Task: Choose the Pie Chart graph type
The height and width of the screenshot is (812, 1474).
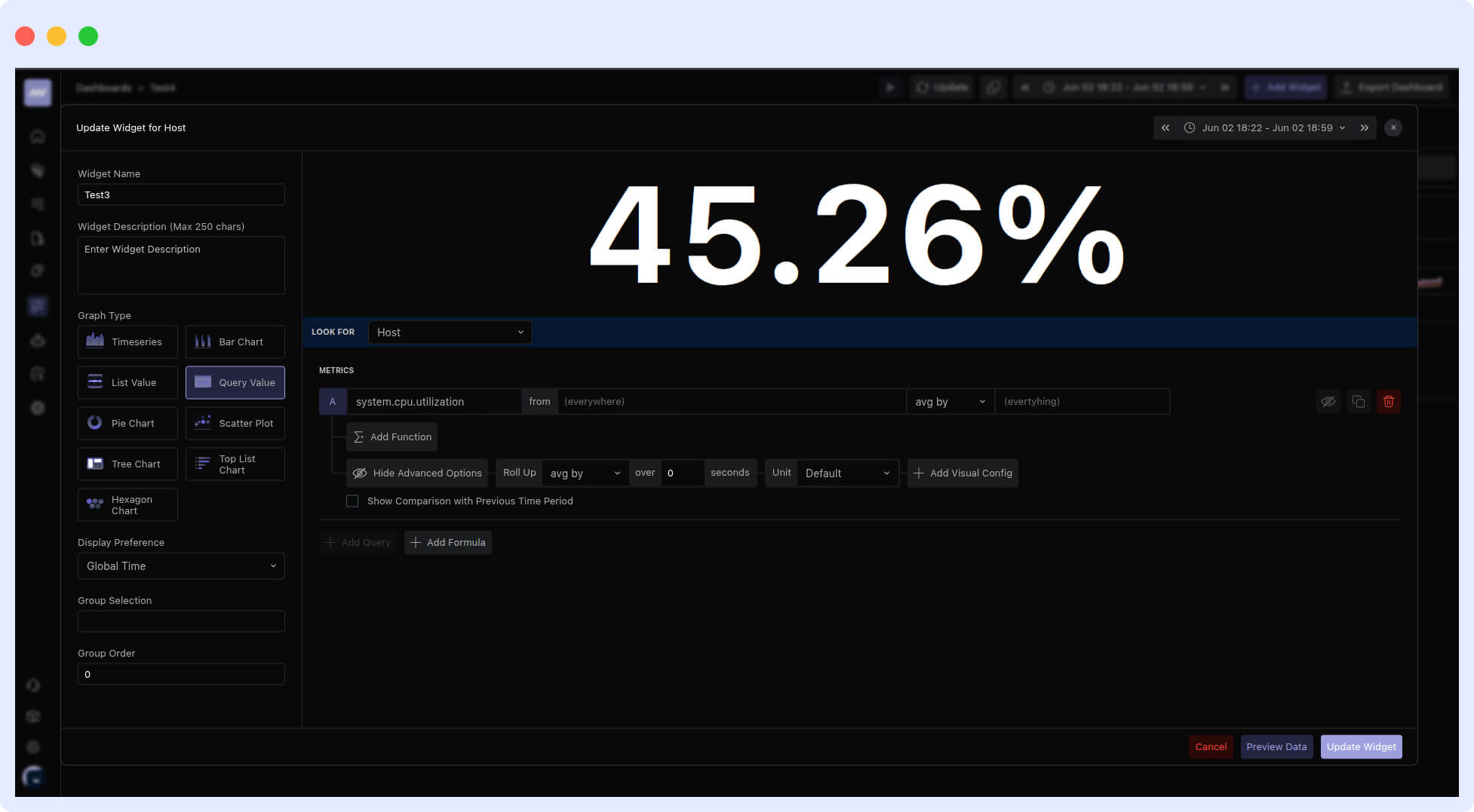Action: pyautogui.click(x=127, y=424)
